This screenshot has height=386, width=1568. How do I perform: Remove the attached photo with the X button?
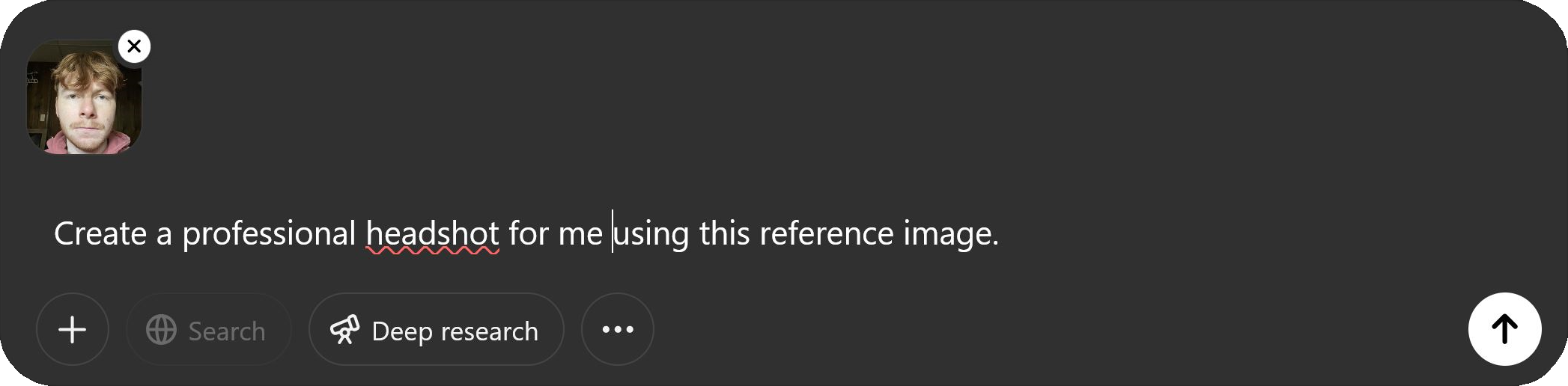click(134, 46)
